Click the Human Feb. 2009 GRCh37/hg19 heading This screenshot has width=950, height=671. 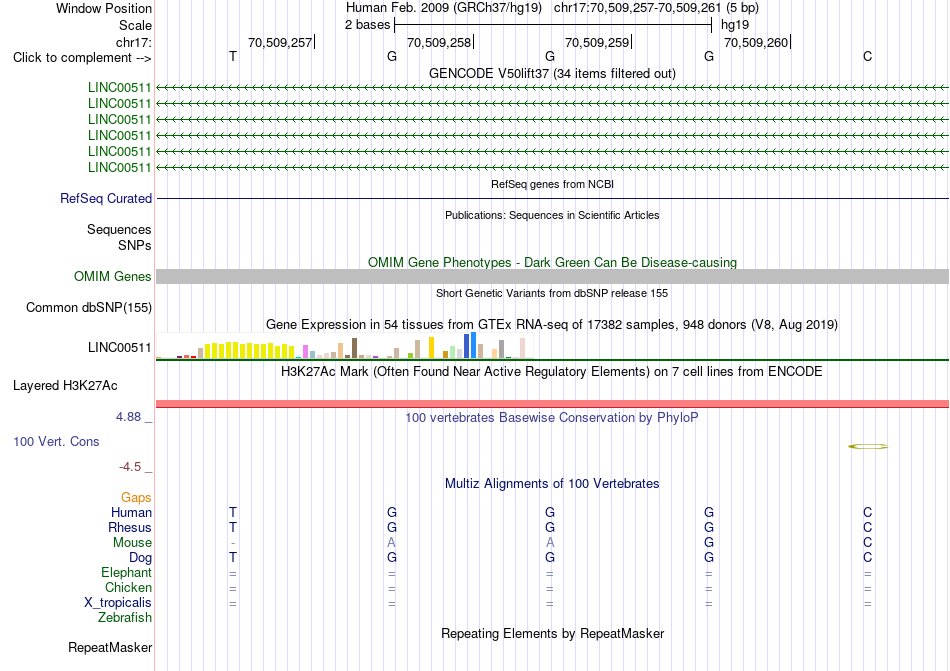pos(443,8)
